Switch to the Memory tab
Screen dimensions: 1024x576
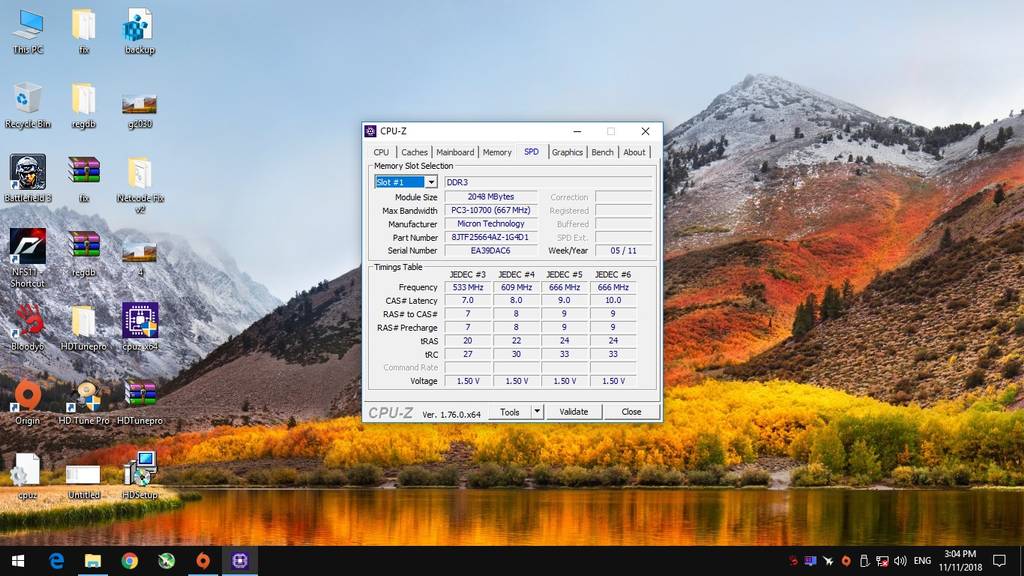coord(497,152)
